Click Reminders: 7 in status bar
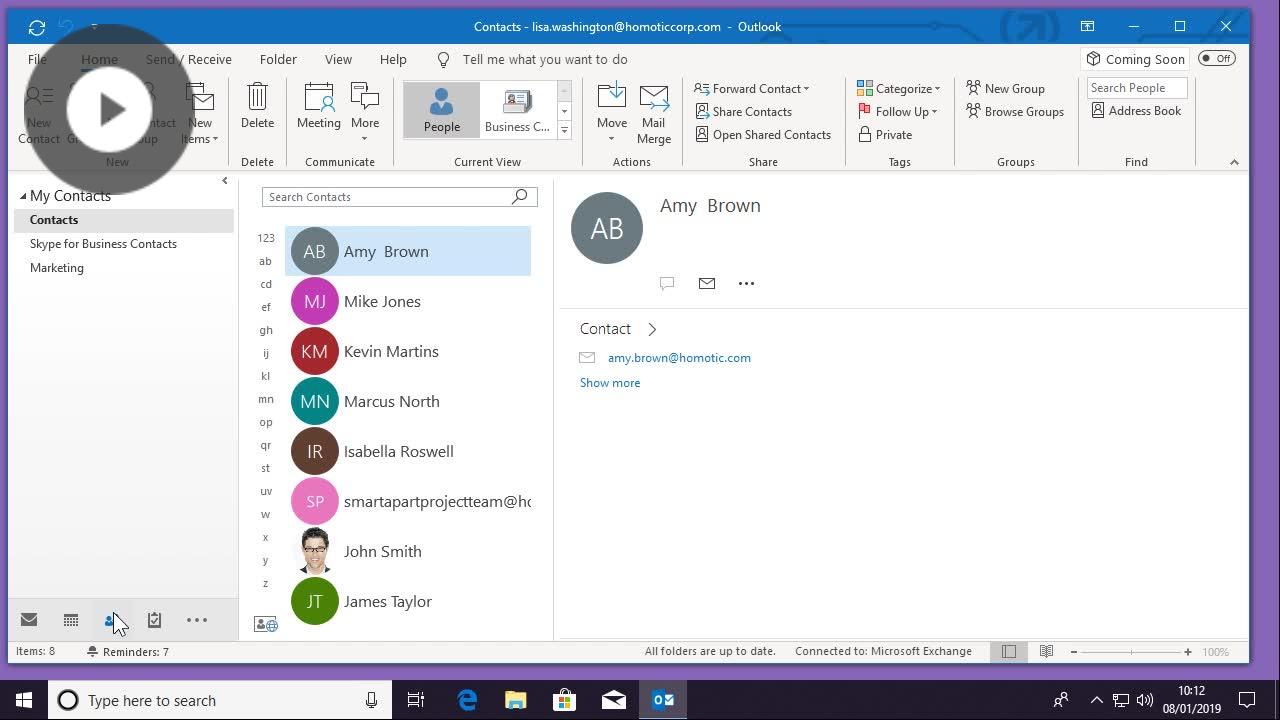This screenshot has height=720, width=1280. coord(128,652)
